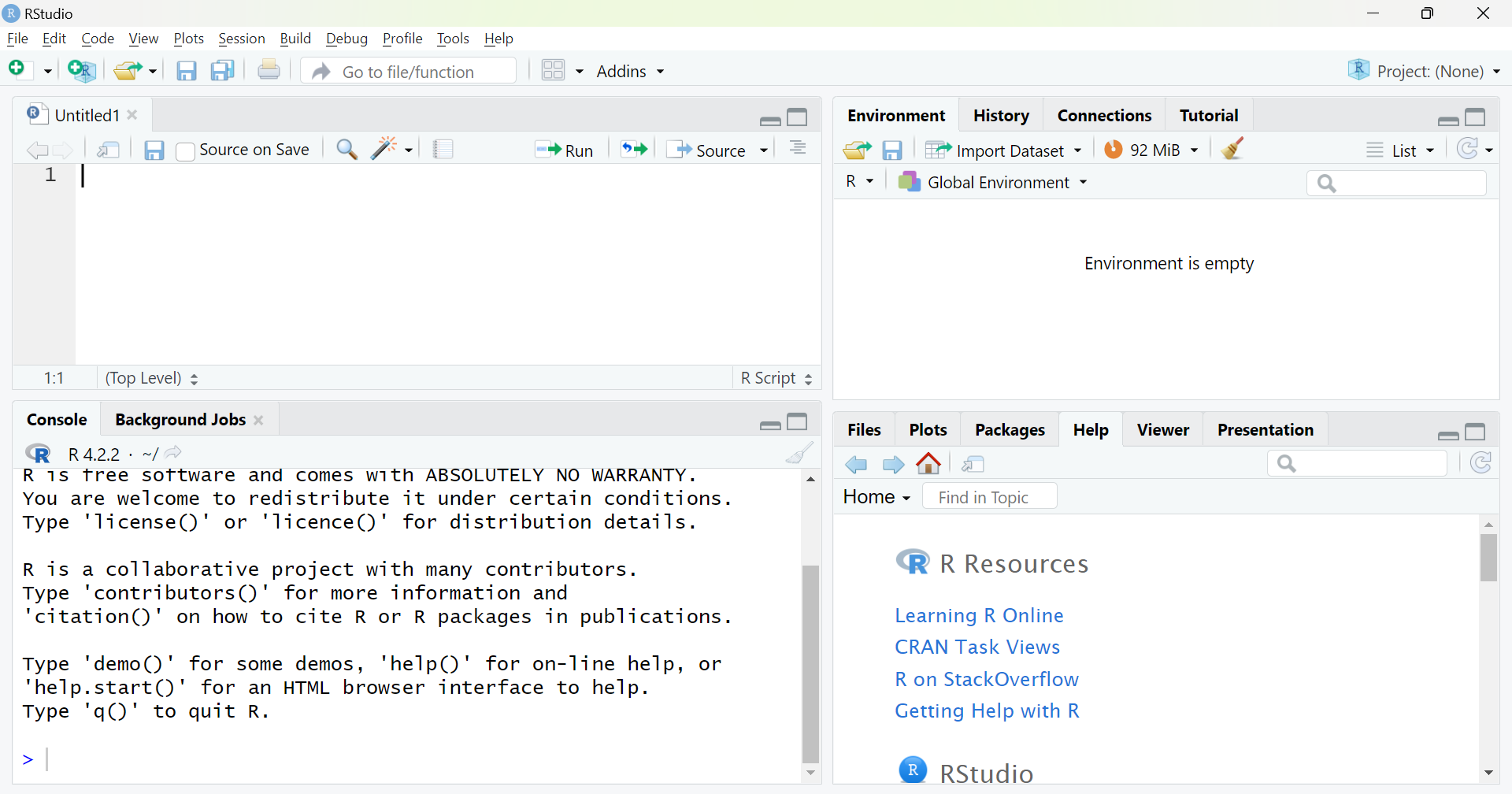Print the current file icon

(x=269, y=70)
